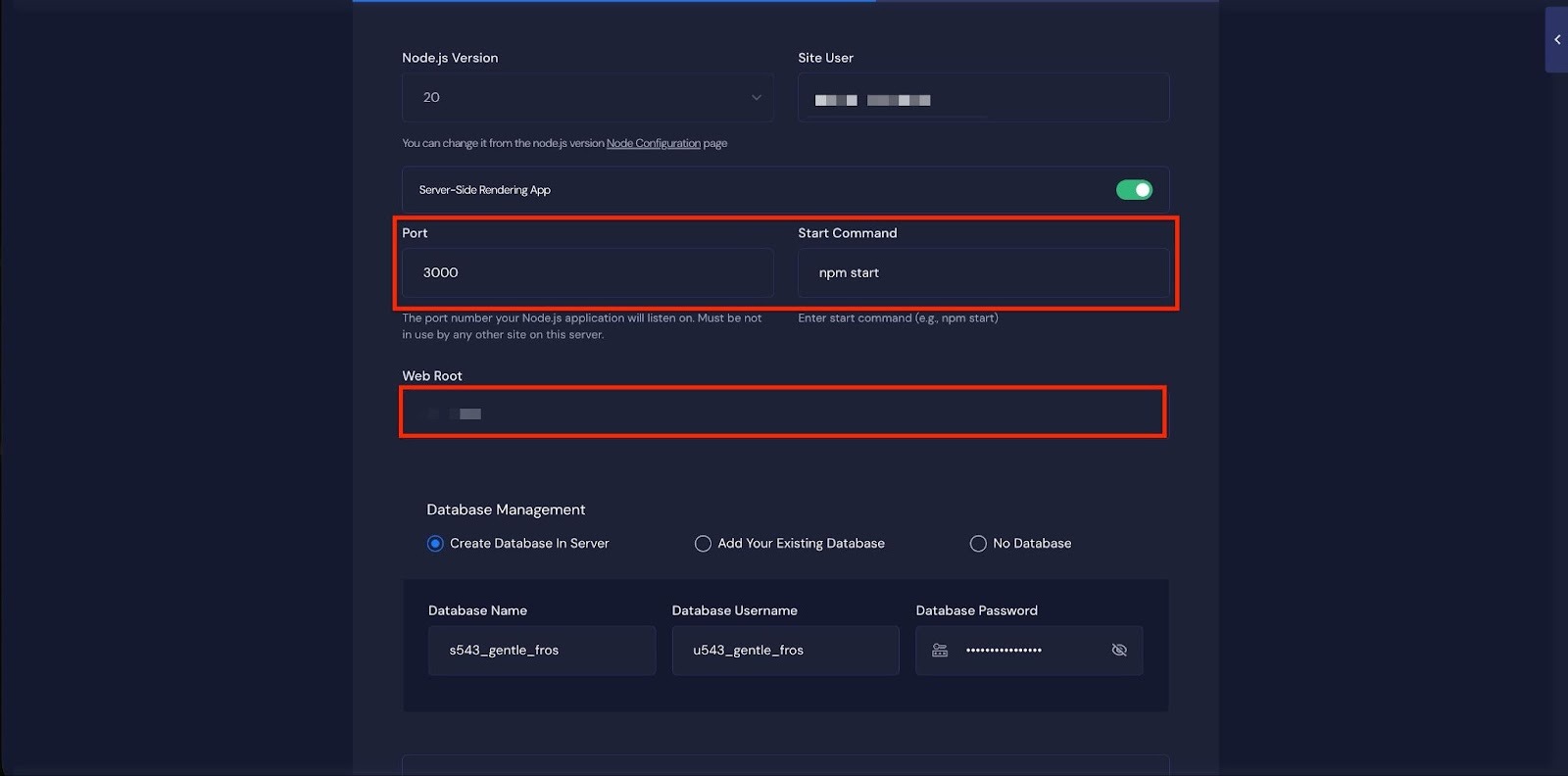Click the key icon in Database Password field
The height and width of the screenshot is (776, 1568).
(x=940, y=651)
